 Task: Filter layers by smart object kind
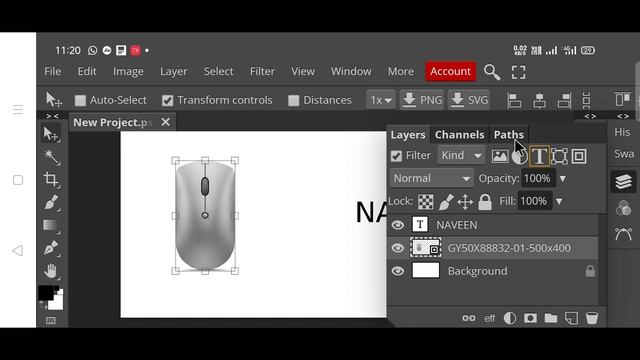tap(579, 156)
